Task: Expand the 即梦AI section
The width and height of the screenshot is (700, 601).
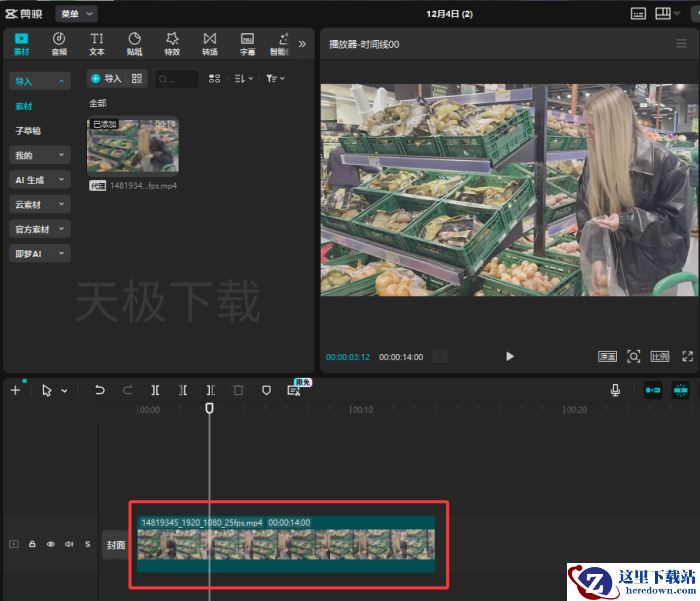Action: click(40, 253)
